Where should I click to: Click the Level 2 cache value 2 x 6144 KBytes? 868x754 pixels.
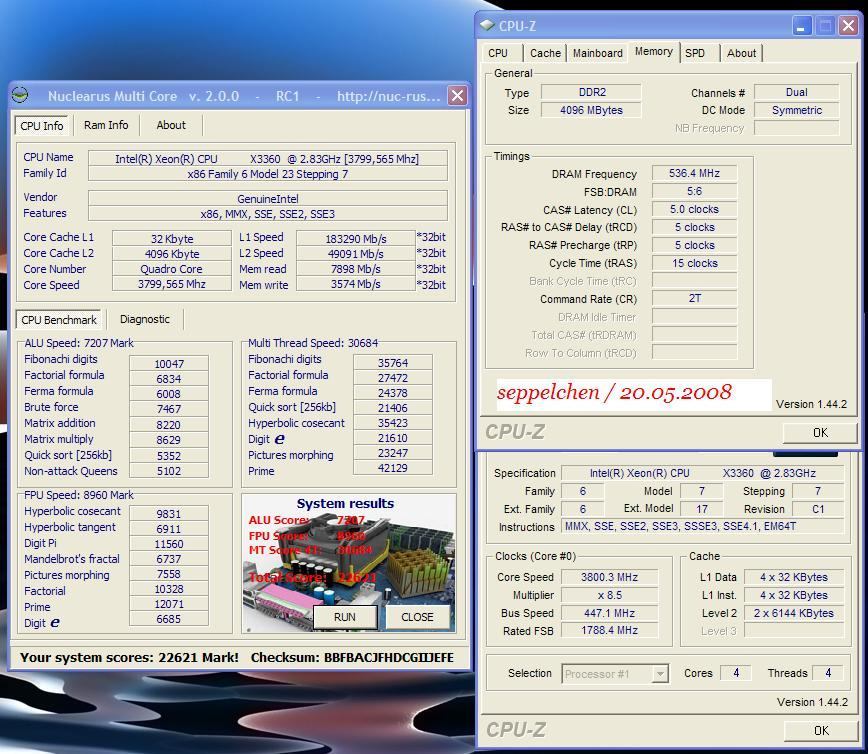(x=793, y=613)
